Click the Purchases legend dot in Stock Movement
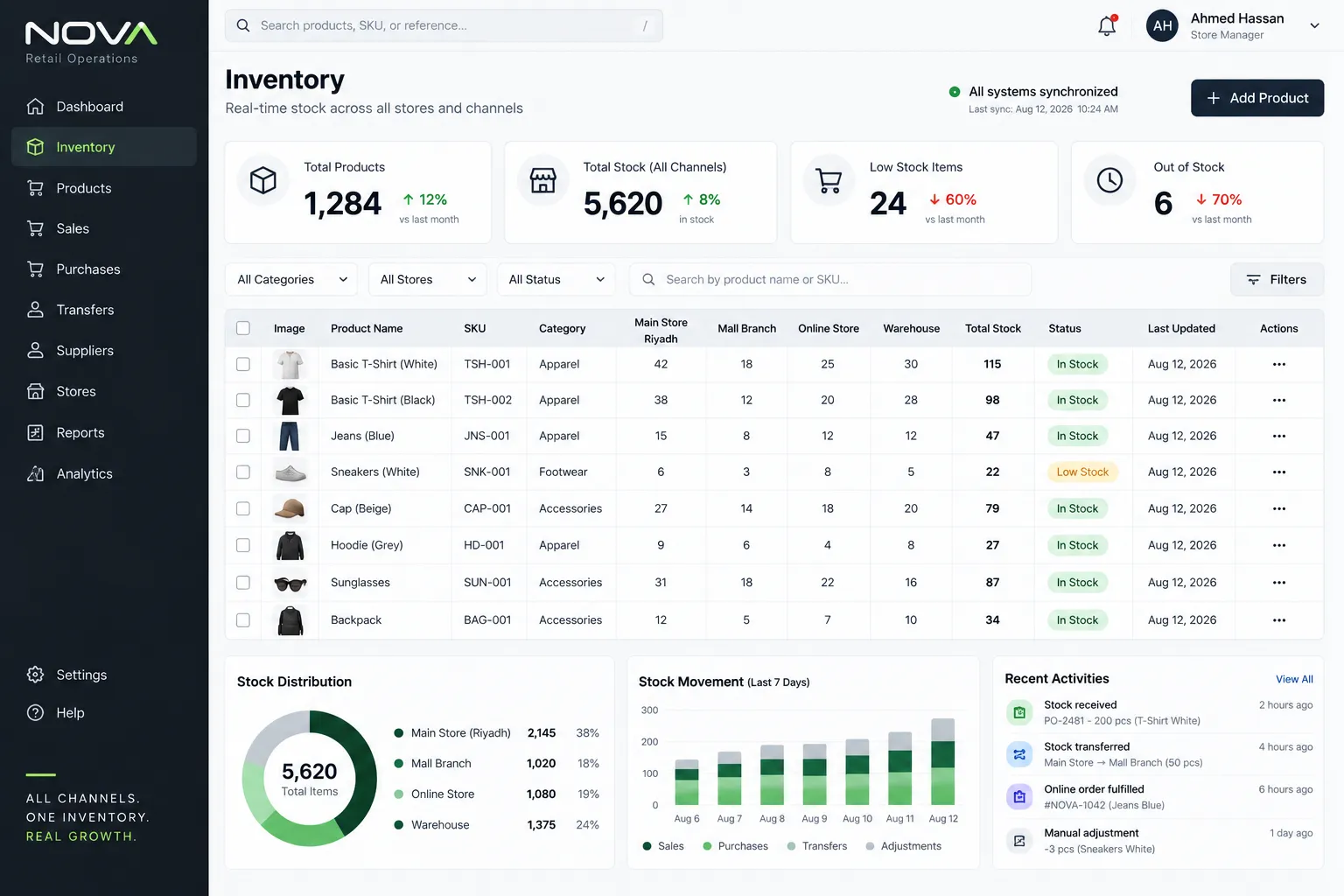The height and width of the screenshot is (896, 1344). (x=707, y=846)
